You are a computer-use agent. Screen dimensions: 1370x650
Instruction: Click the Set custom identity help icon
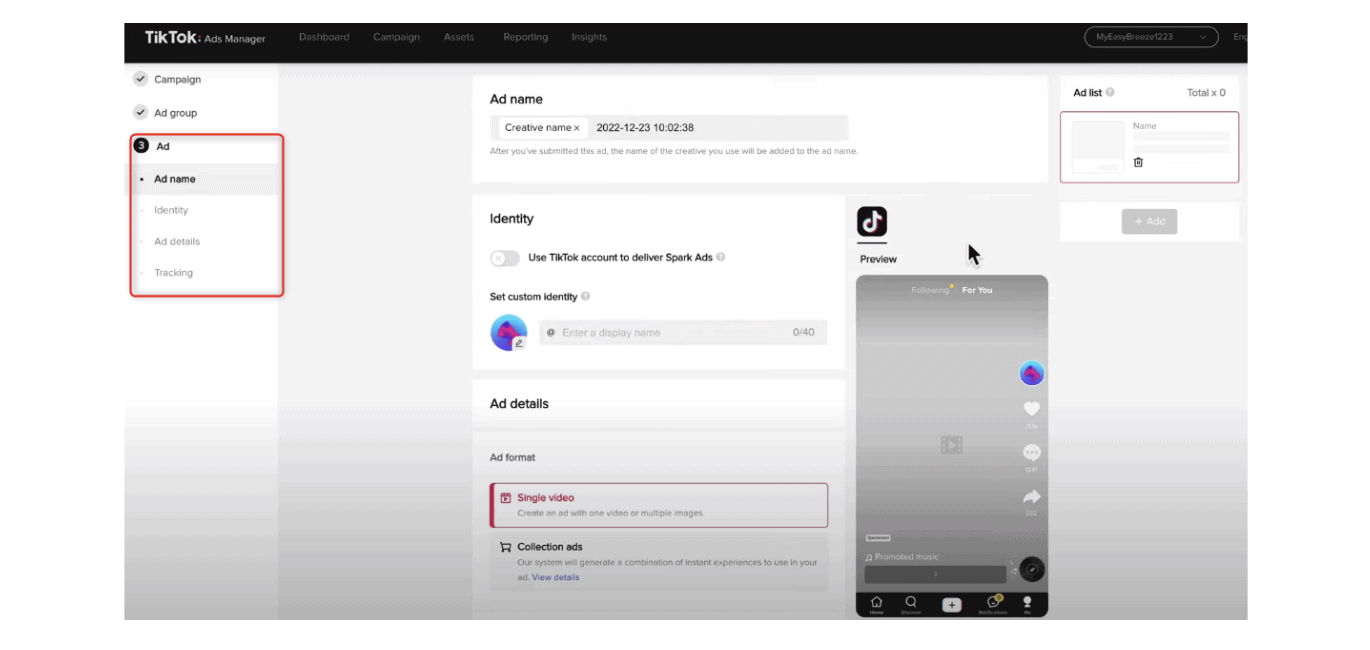pos(586,296)
